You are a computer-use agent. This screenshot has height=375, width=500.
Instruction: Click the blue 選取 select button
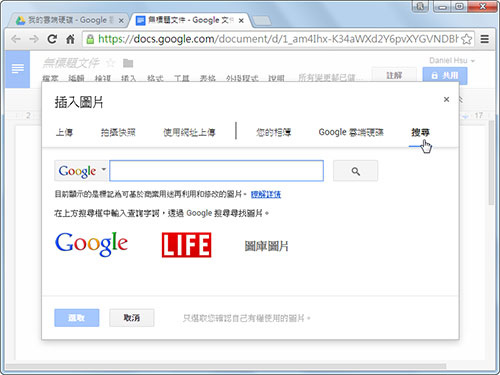(77, 318)
